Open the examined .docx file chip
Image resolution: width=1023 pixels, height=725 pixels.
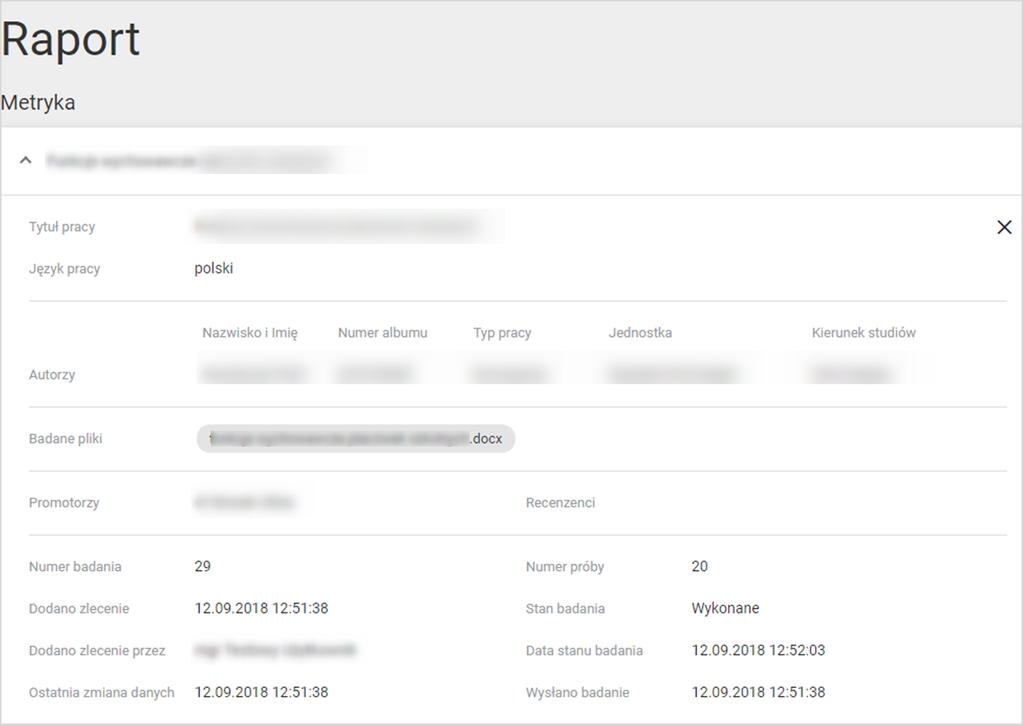click(356, 439)
